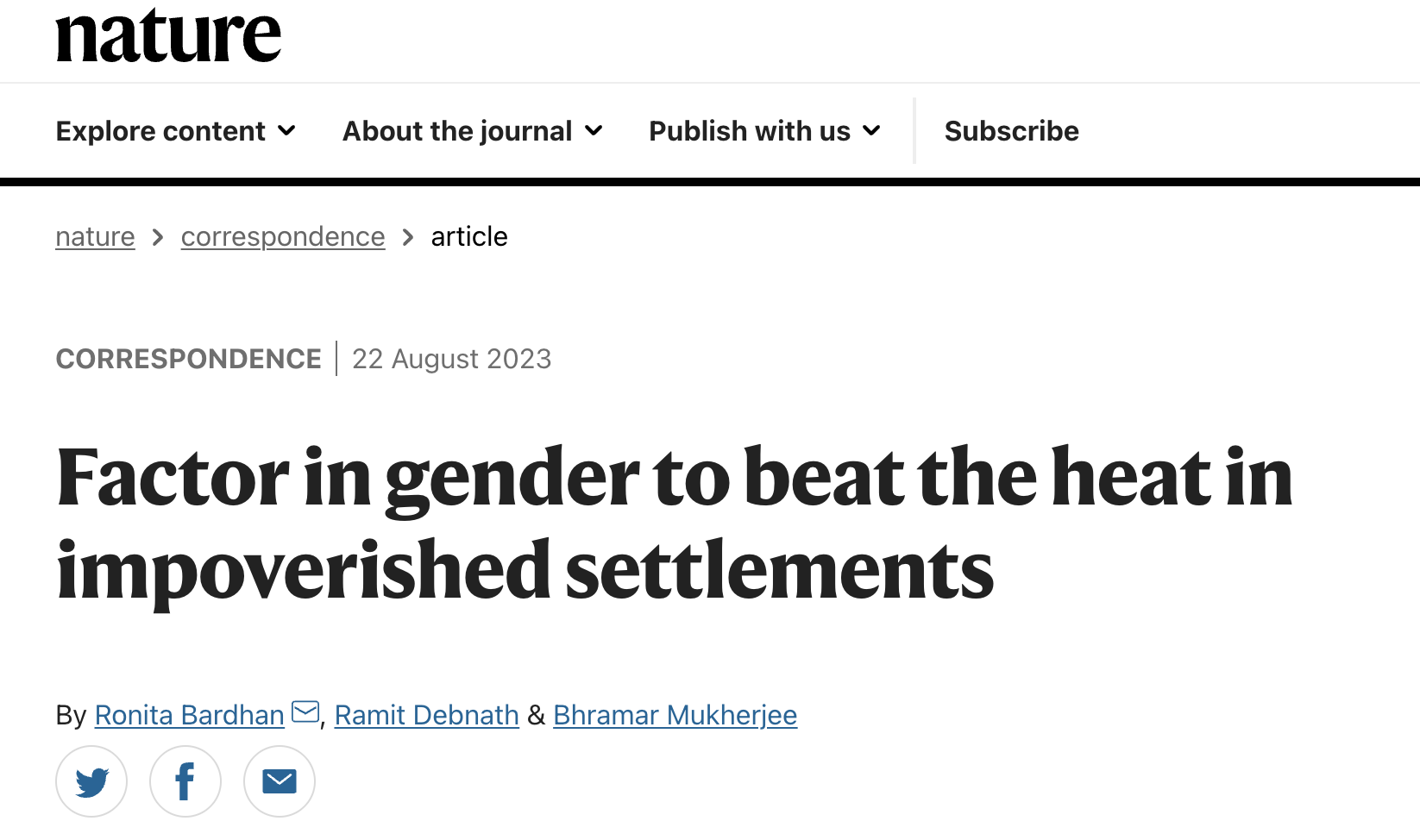Open the Explore content menu label
The image size is (1420, 840).
160,131
